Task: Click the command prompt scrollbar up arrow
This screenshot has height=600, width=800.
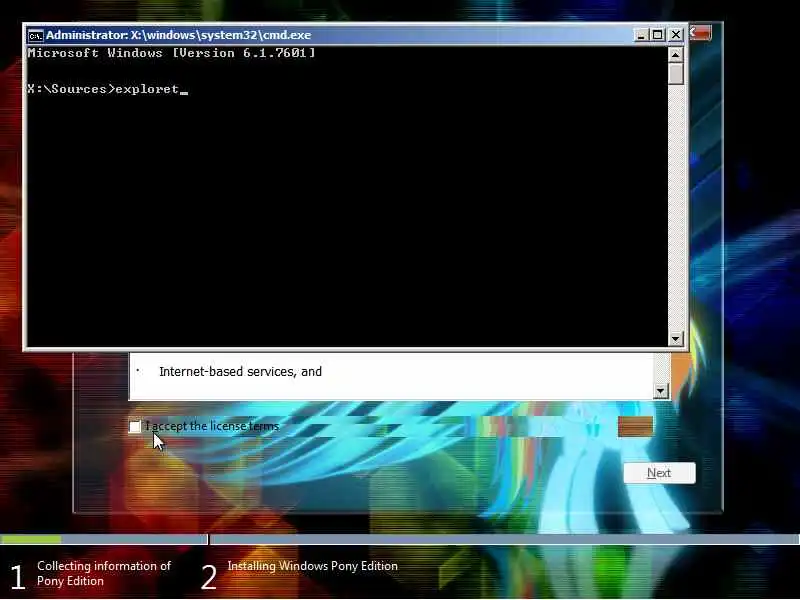Action: (x=676, y=55)
